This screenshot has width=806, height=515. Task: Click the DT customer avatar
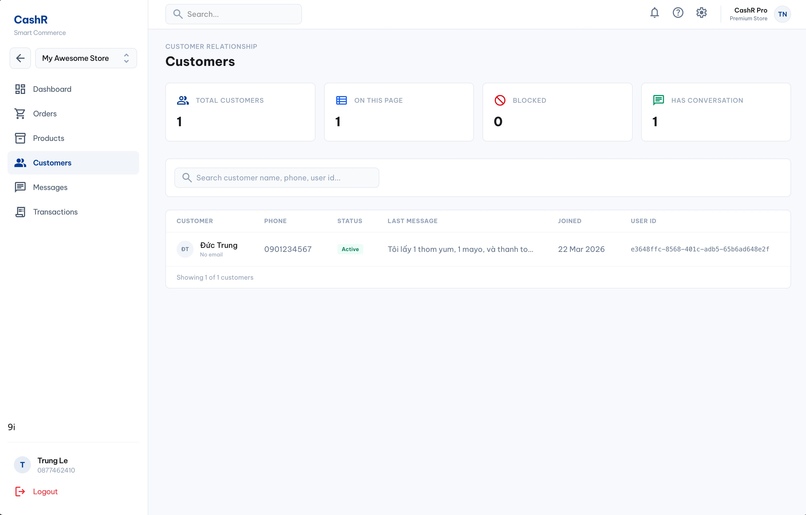coord(185,249)
